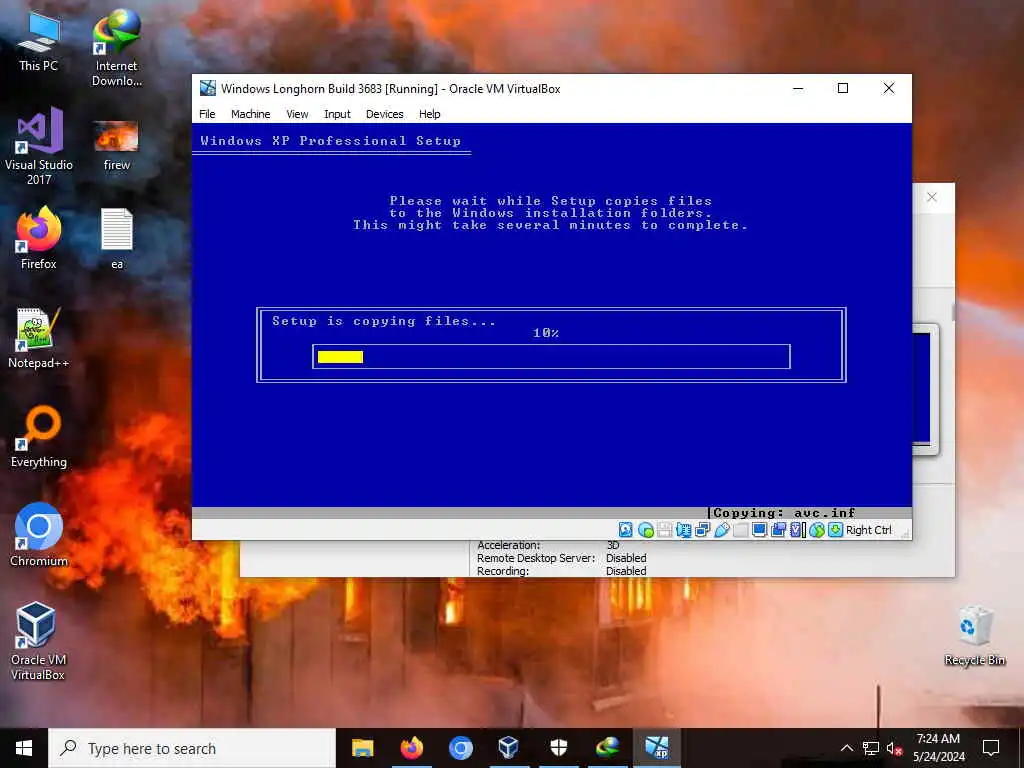Open Internet Download Manager from taskbar
Image resolution: width=1024 pixels, height=768 pixels.
(x=607, y=748)
